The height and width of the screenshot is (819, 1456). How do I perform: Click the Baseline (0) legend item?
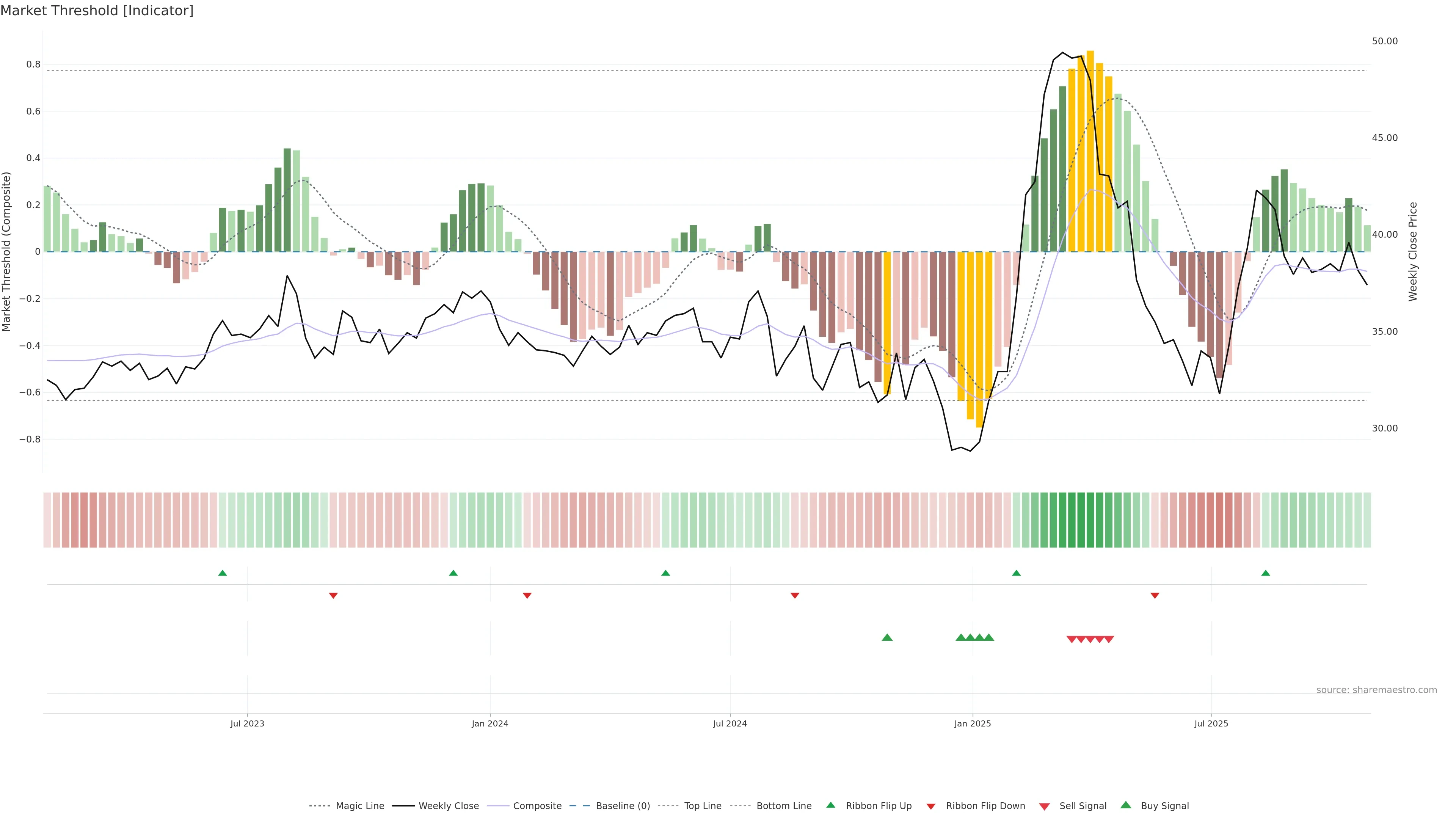pos(622,806)
